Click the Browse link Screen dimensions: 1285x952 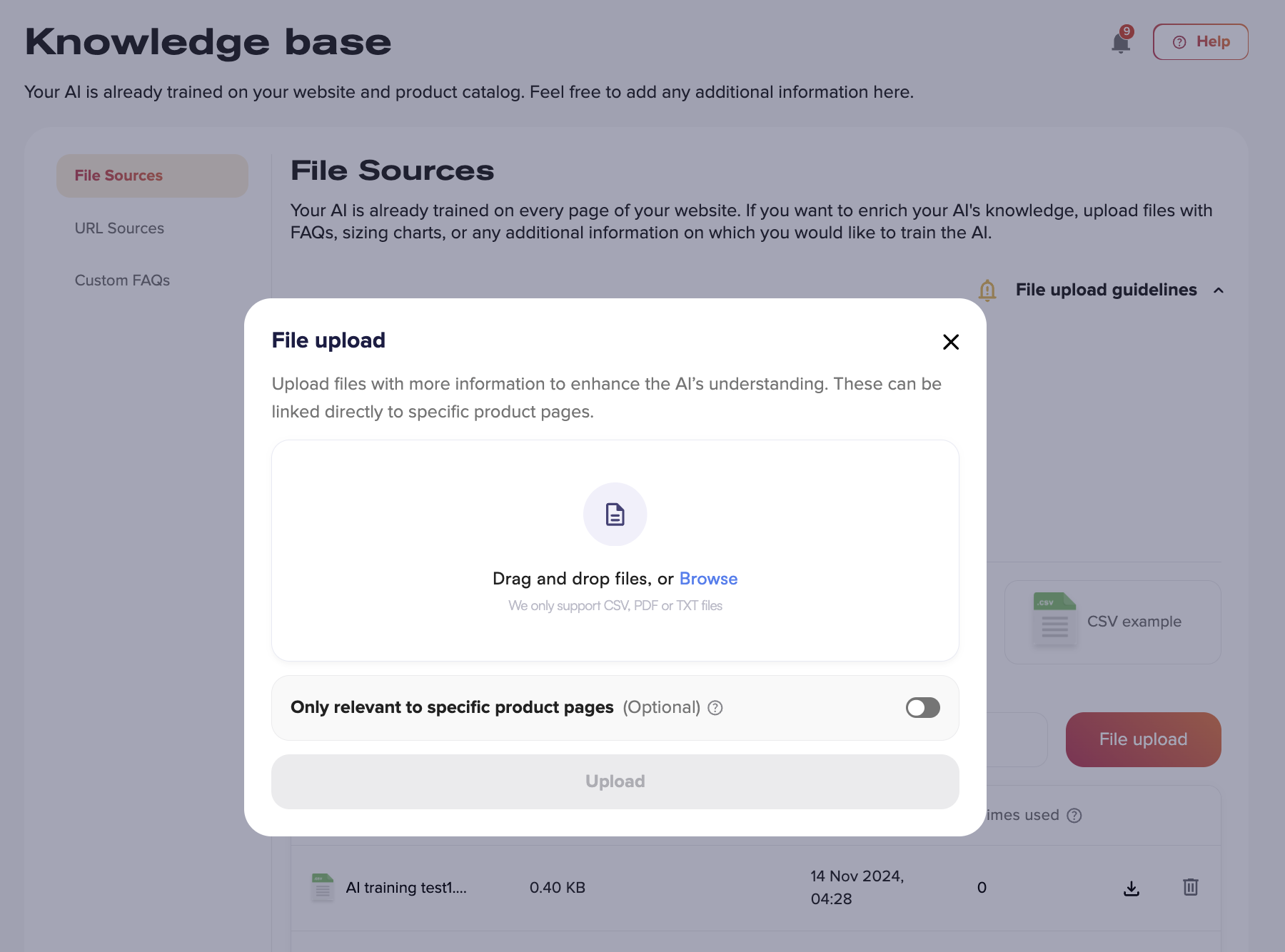point(708,579)
